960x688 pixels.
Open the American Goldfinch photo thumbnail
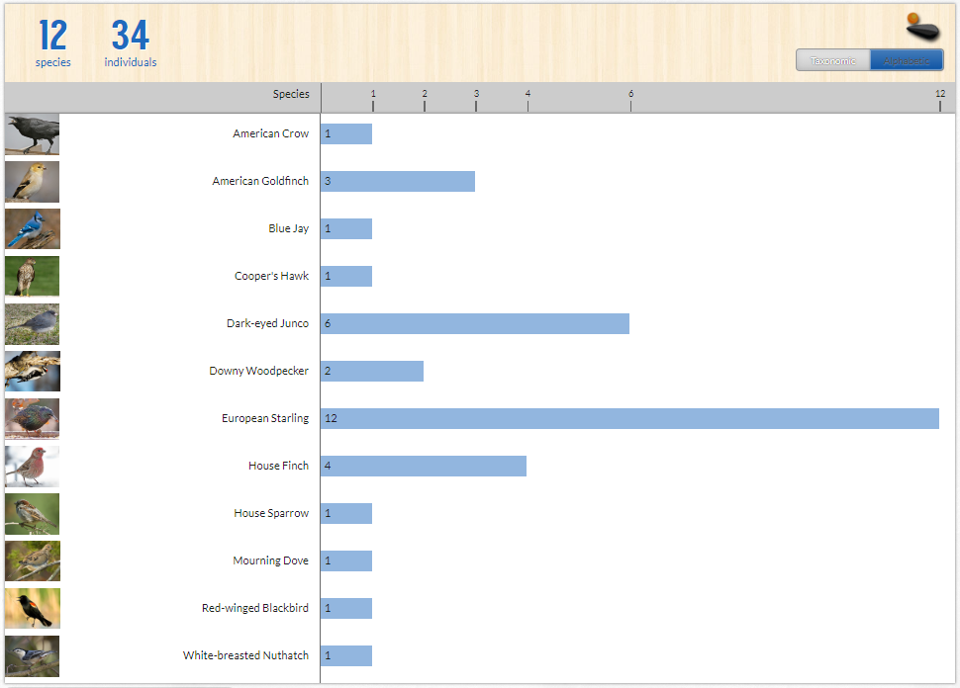32,182
